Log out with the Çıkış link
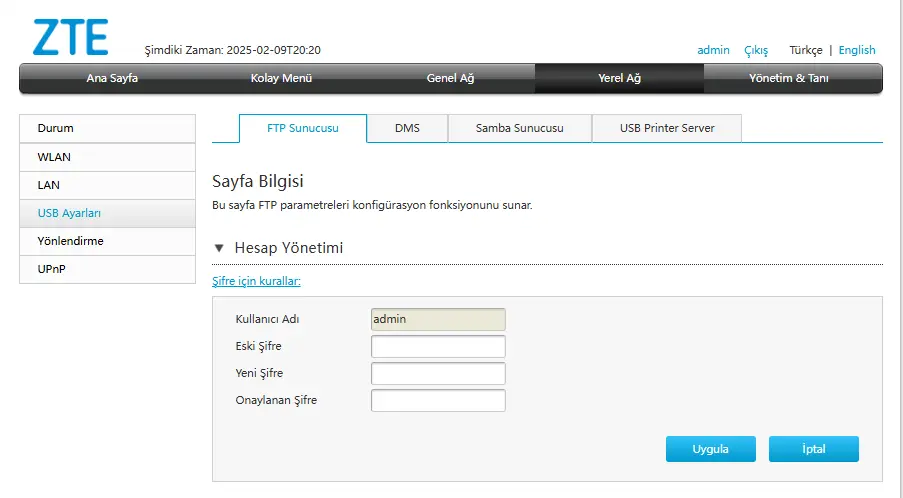 (756, 51)
